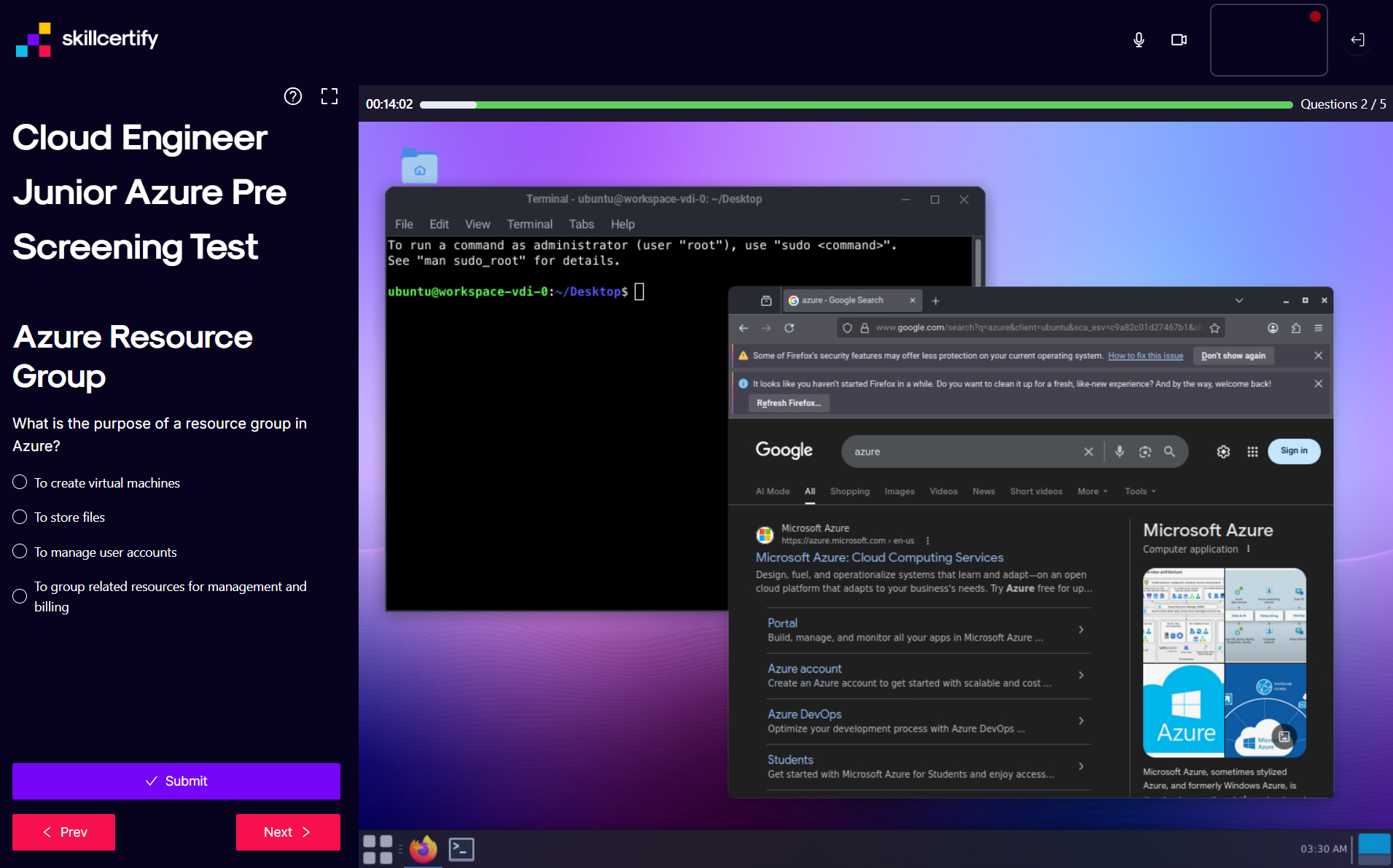
Task: Expand the VDI to fullscreen
Action: tap(329, 96)
